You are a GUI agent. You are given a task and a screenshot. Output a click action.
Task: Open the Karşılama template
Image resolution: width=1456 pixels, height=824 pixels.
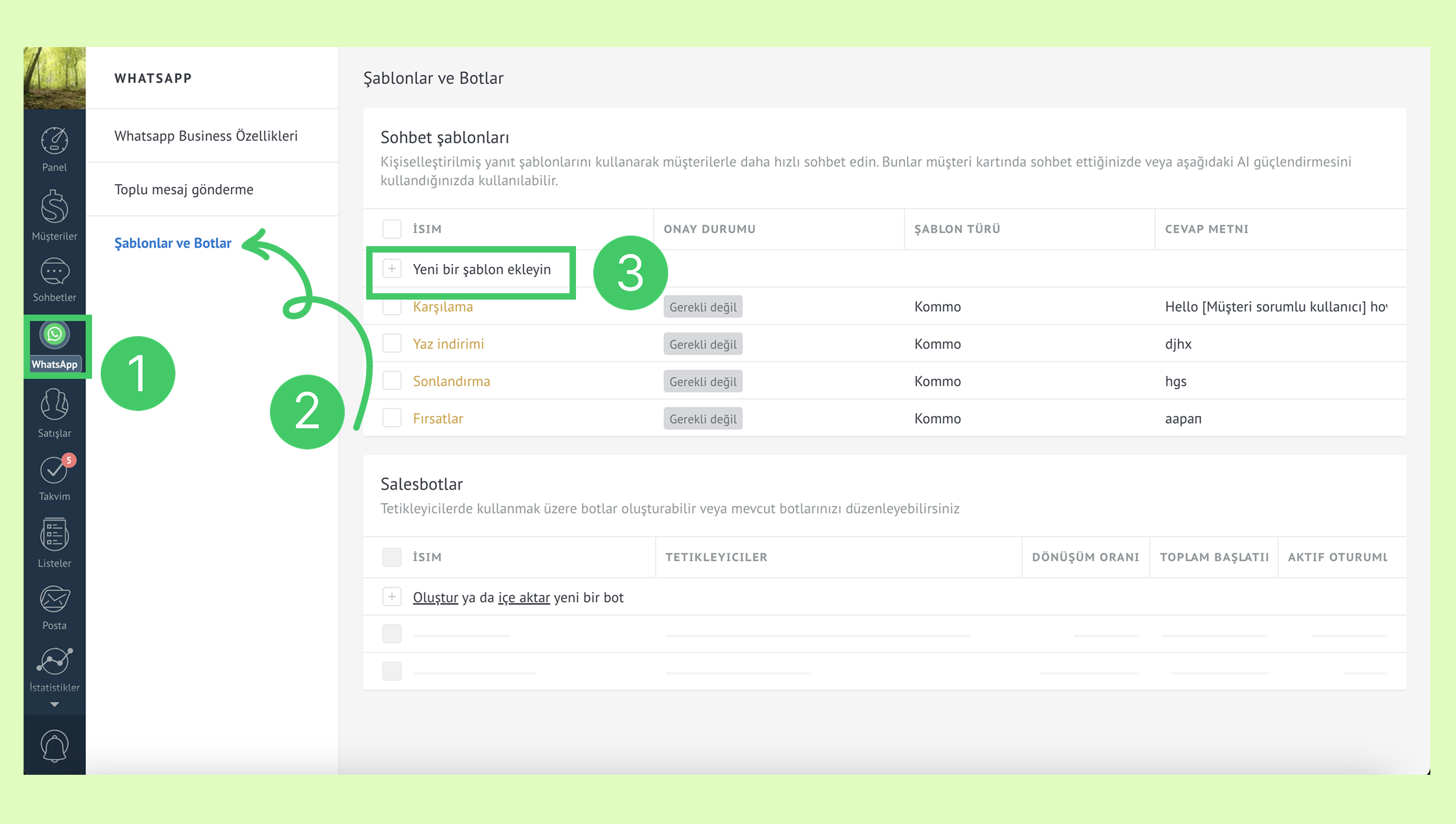click(x=443, y=307)
